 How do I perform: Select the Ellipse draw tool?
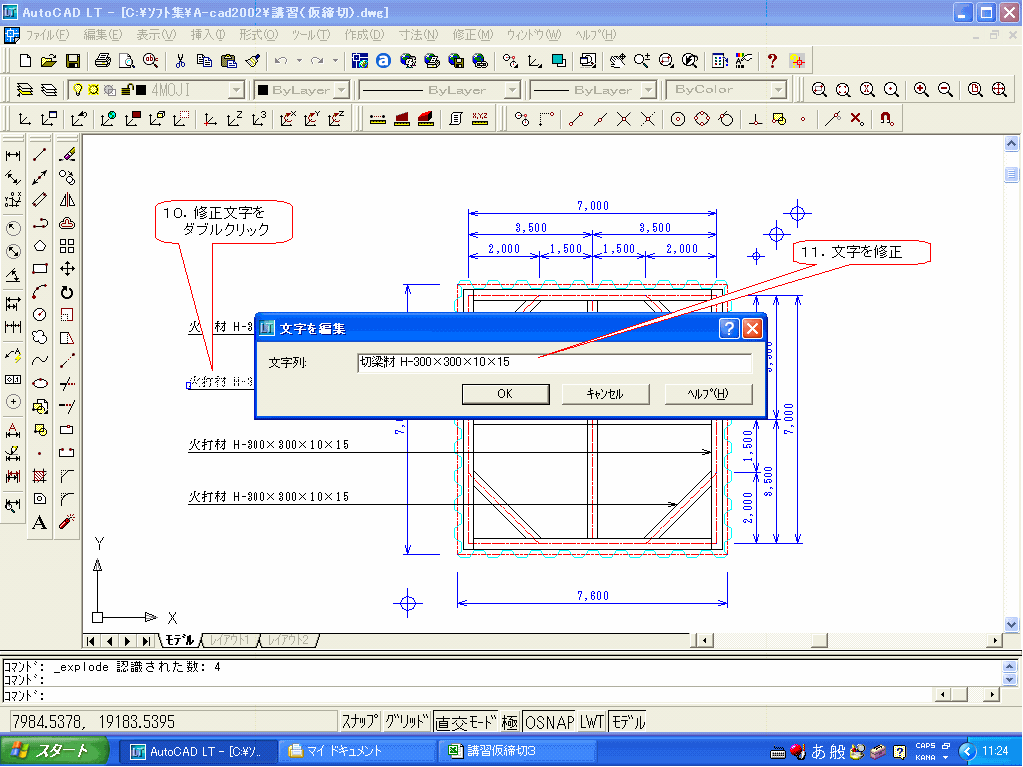tap(40, 383)
